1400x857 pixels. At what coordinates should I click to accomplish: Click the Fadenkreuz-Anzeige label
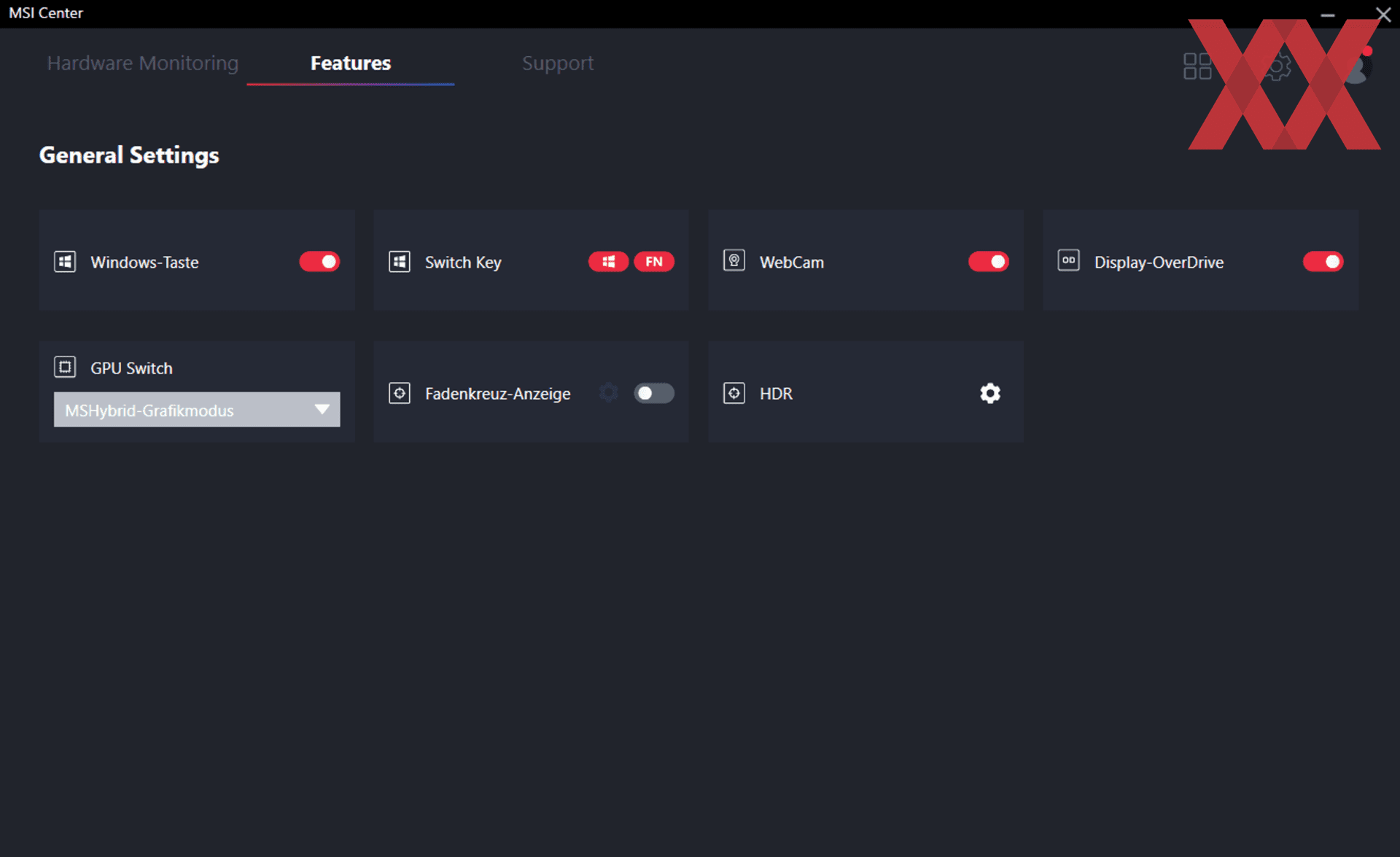(x=498, y=394)
